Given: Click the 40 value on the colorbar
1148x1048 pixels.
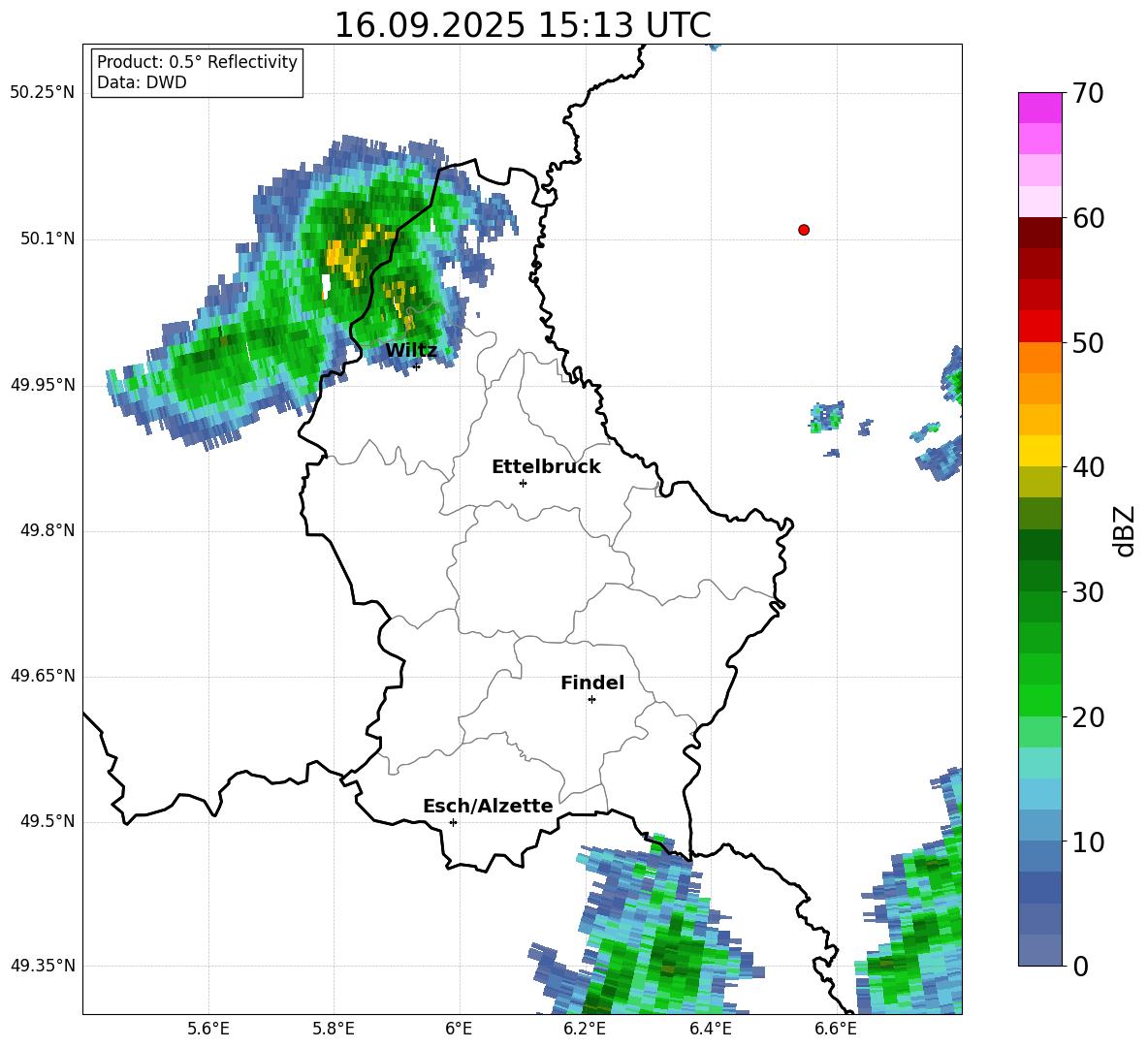Looking at the screenshot, I should tap(1088, 467).
